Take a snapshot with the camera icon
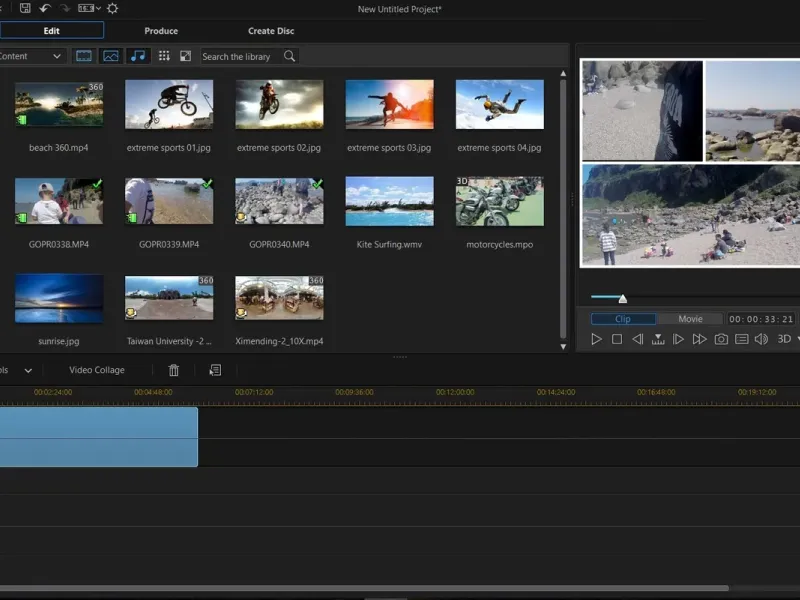This screenshot has height=600, width=800. [x=721, y=339]
